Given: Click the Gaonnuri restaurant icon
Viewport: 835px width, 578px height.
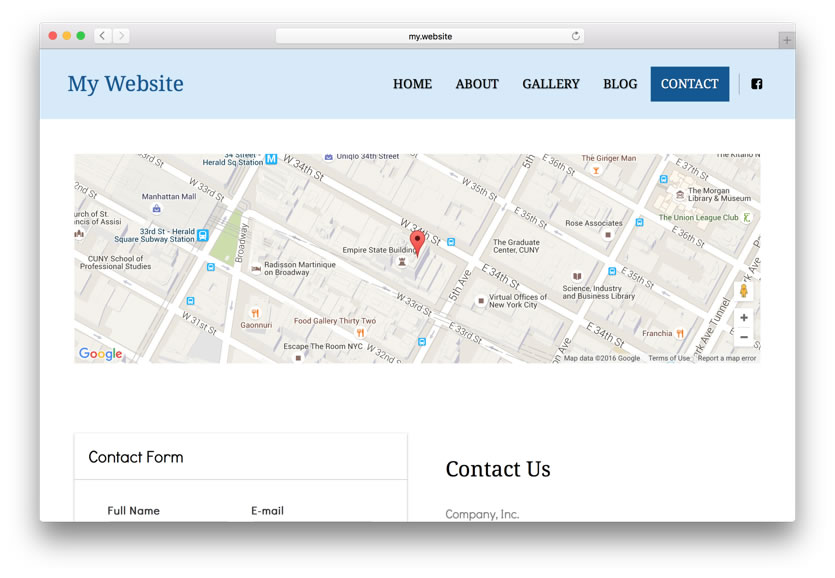Looking at the screenshot, I should [x=255, y=313].
